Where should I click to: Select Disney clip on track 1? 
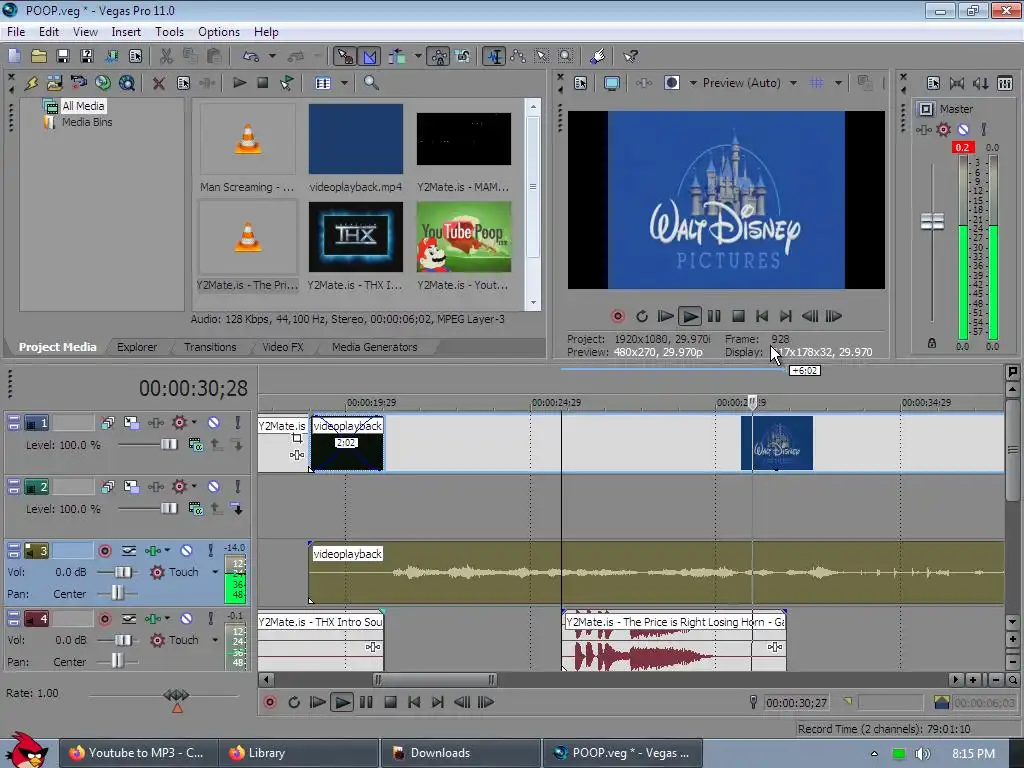776,443
